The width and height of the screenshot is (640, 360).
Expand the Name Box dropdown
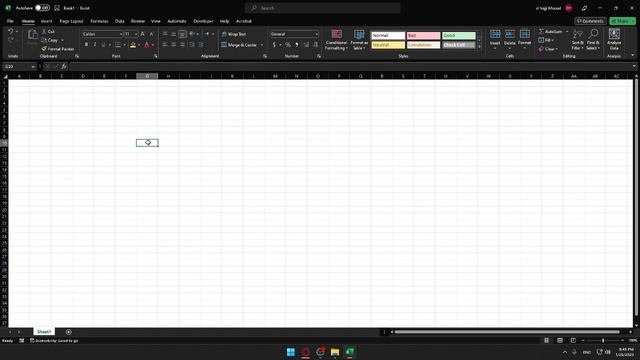[33, 67]
